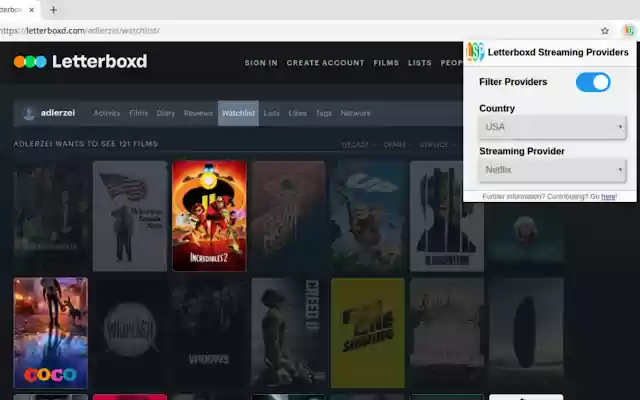
Task: Open the yellow poster in second row
Action: 367,333
